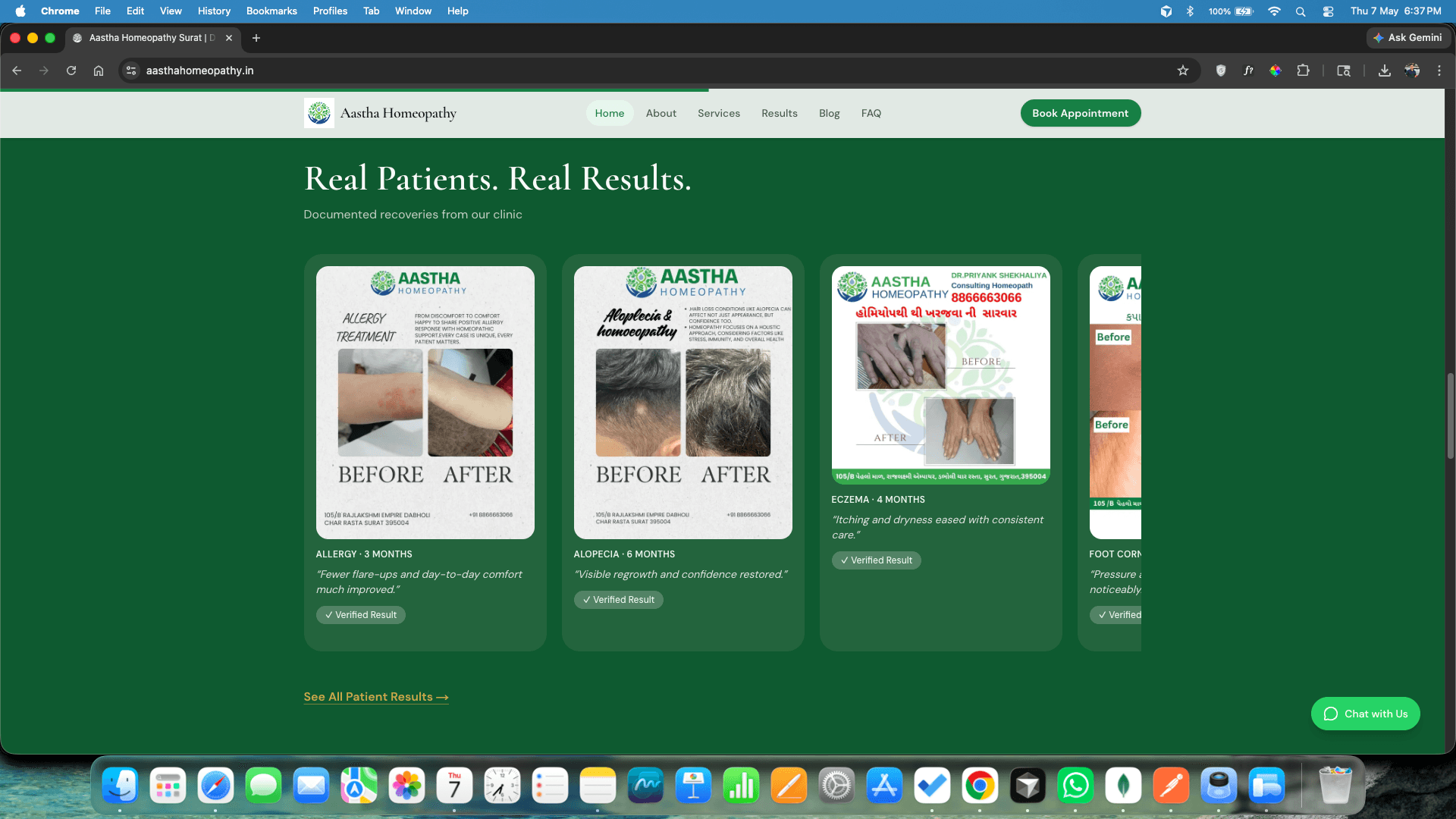Open the Chrome three-dot menu
This screenshot has height=819, width=1456.
[1439, 71]
